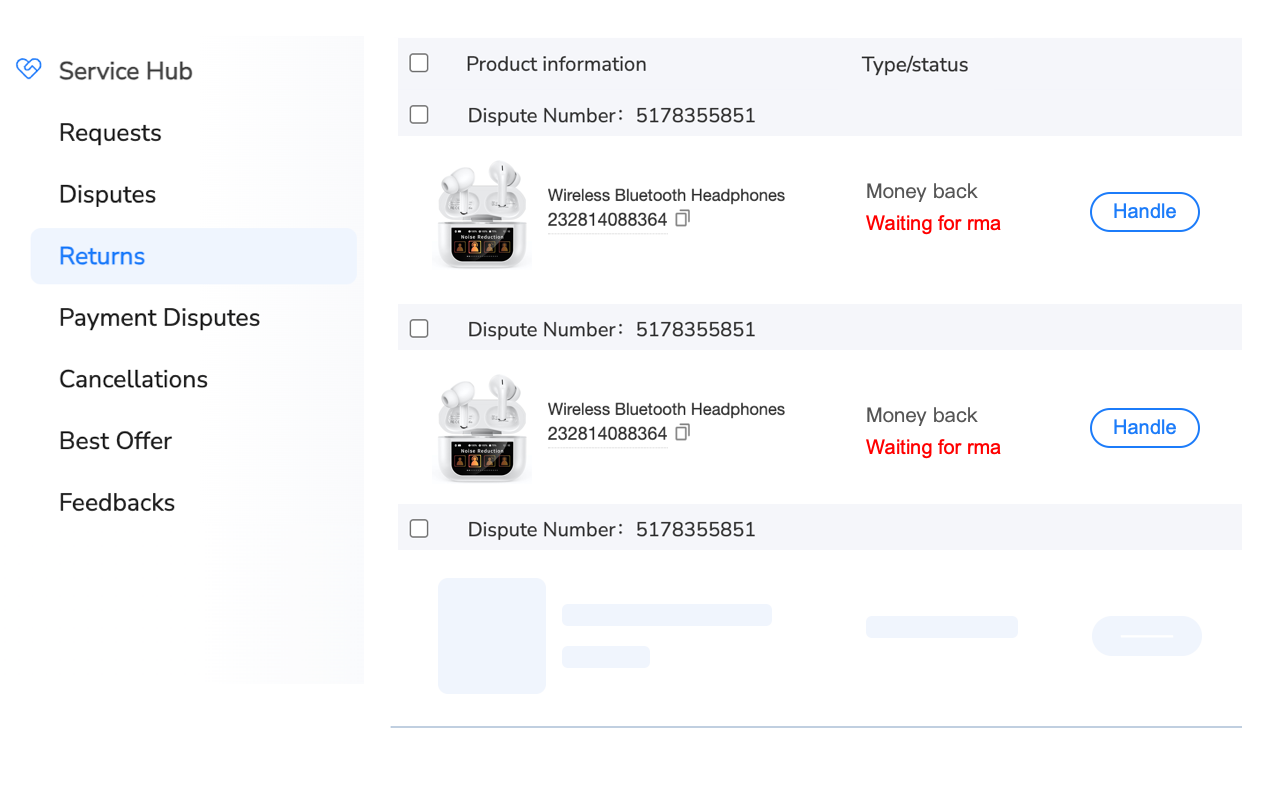
Task: Copy the second listing's item number
Action: coord(683,432)
